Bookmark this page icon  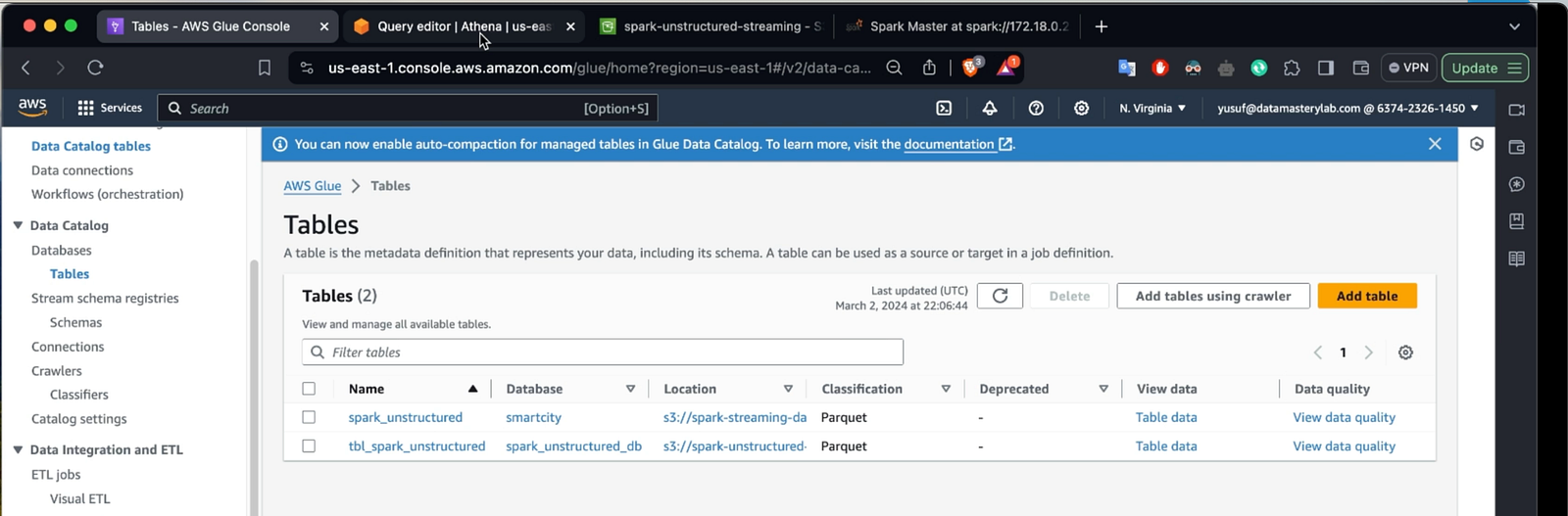coord(265,68)
